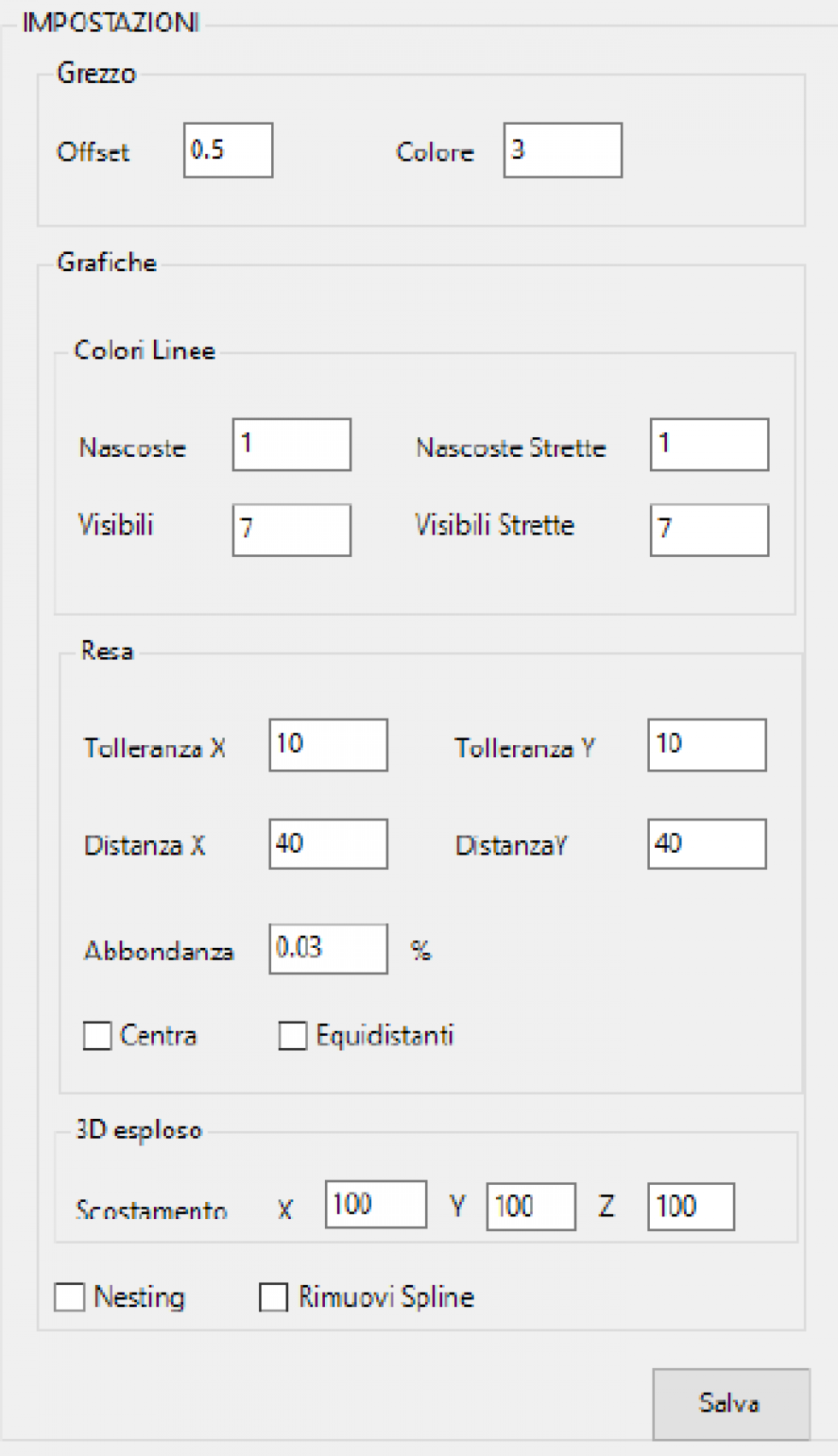Click into the DistanzaY field

pos(706,844)
